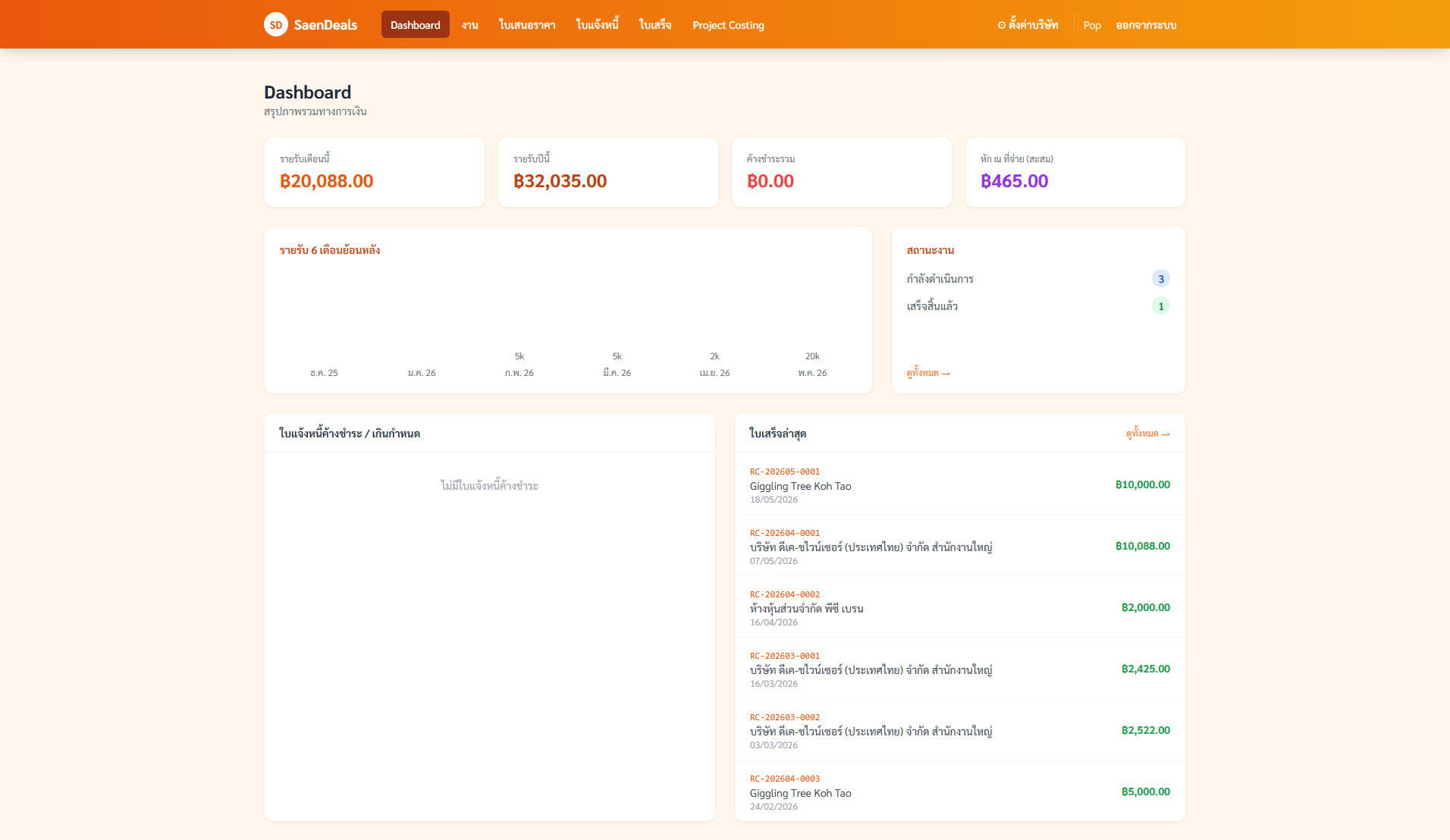Click the ฿10,088.00 receipt amount
Image resolution: width=1450 pixels, height=840 pixels.
click(x=1143, y=546)
